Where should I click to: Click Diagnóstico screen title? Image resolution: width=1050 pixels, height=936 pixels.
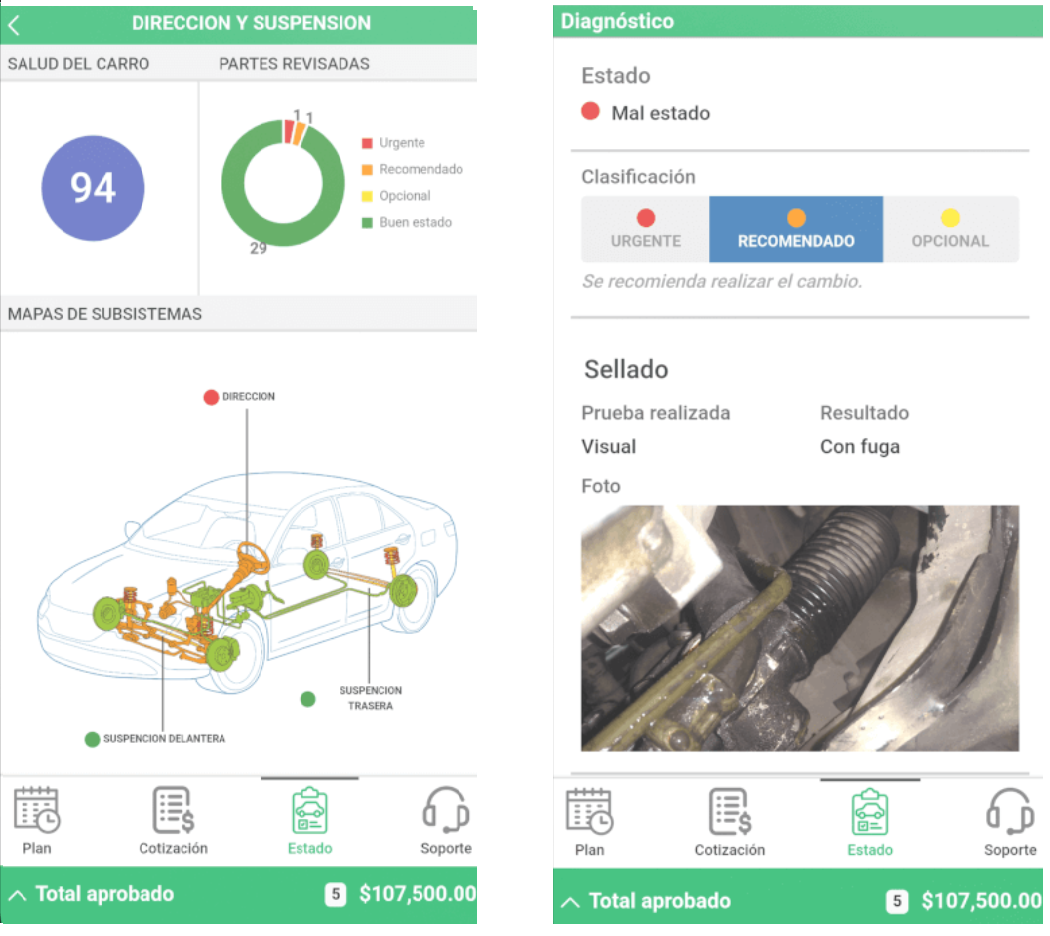[x=617, y=21]
